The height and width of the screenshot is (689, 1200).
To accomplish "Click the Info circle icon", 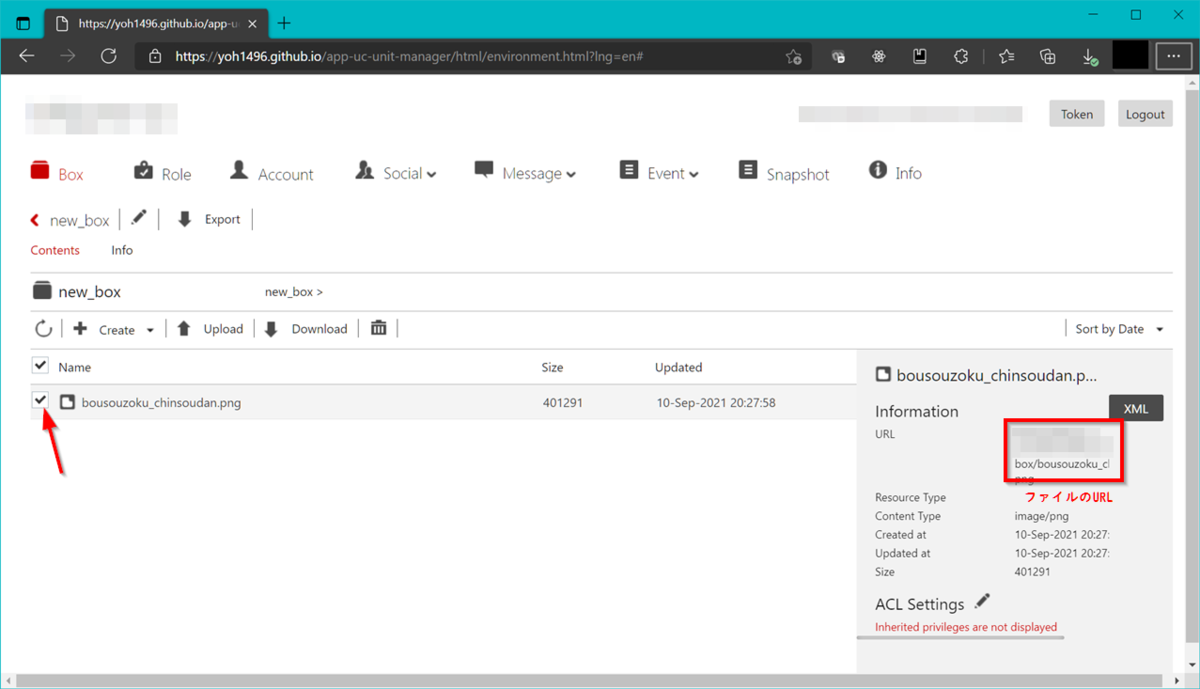I will pyautogui.click(x=878, y=170).
